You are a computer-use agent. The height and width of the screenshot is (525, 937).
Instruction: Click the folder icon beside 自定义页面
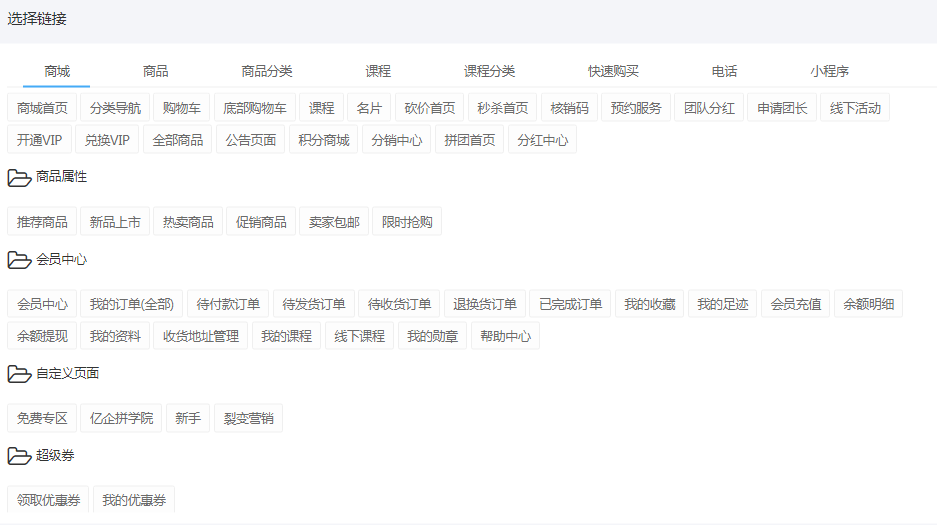pos(19,374)
